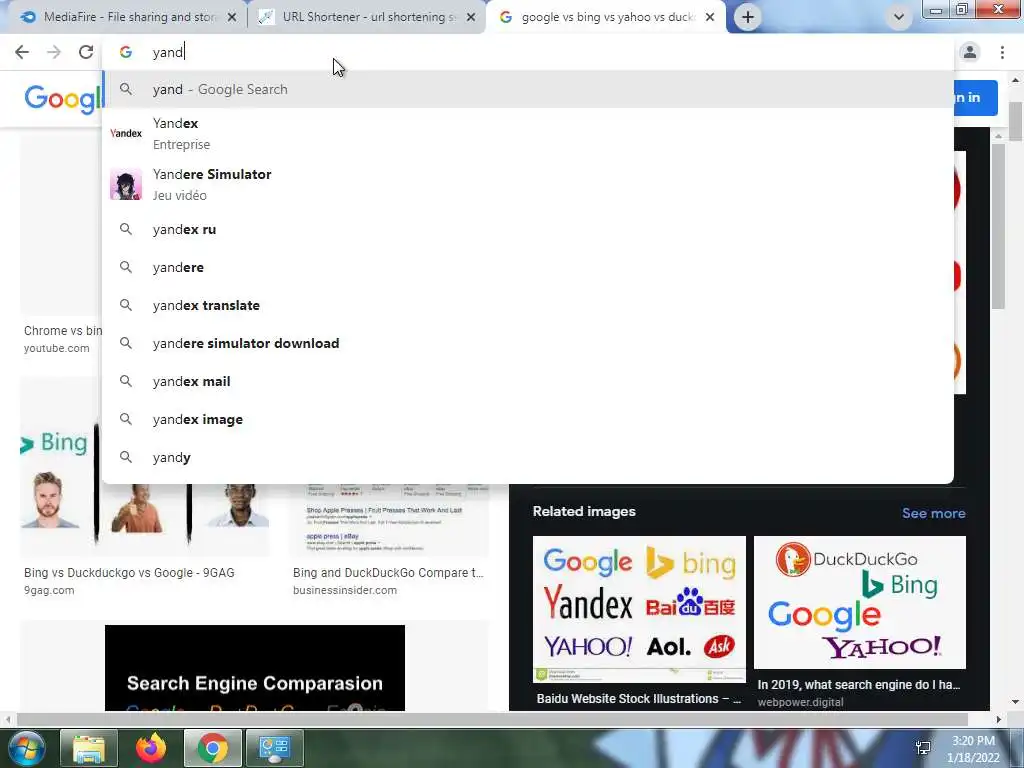The height and width of the screenshot is (768, 1024).
Task: Choose 'yand - Google Search' suggestion
Action: tap(528, 89)
